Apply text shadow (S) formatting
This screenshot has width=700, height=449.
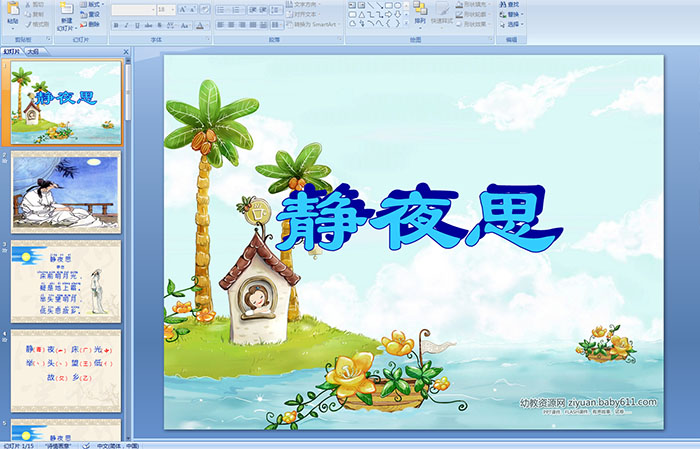tap(159, 25)
